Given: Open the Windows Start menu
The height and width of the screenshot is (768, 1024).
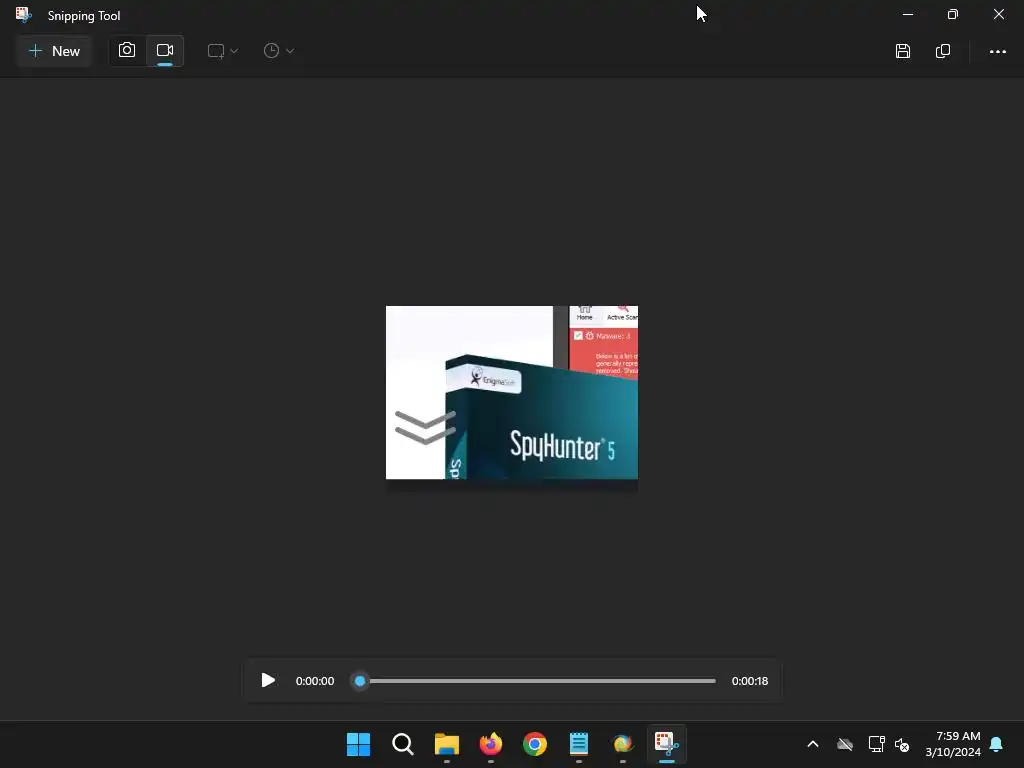Looking at the screenshot, I should (x=359, y=744).
